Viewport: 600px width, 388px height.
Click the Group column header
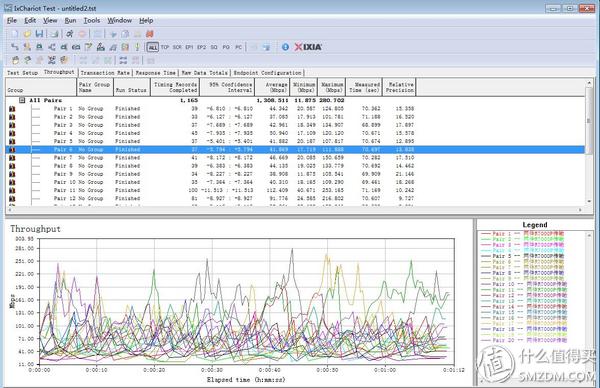point(41,87)
